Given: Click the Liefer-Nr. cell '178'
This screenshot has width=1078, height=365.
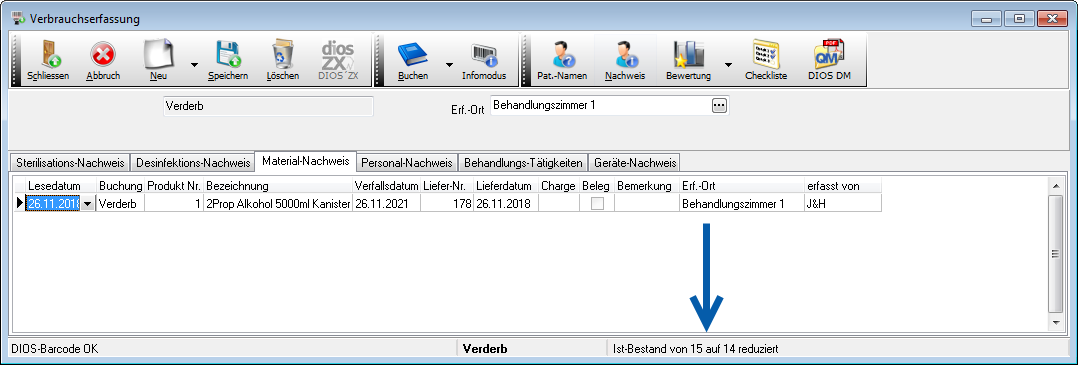Looking at the screenshot, I should 447,203.
